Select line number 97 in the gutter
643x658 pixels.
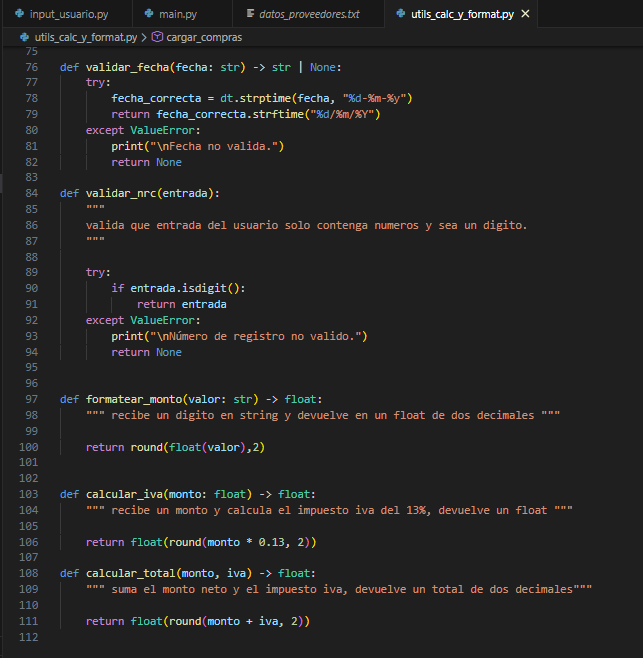30,399
